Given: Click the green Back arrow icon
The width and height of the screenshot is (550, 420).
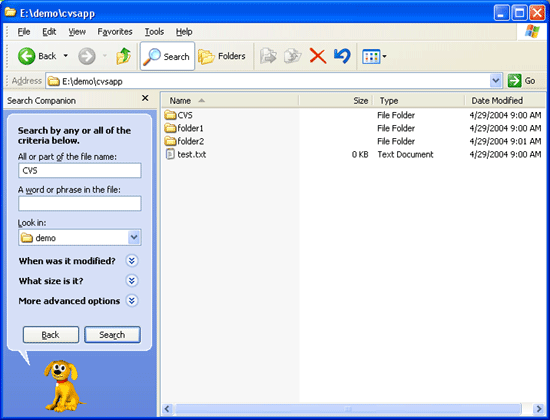Looking at the screenshot, I should tap(27, 56).
